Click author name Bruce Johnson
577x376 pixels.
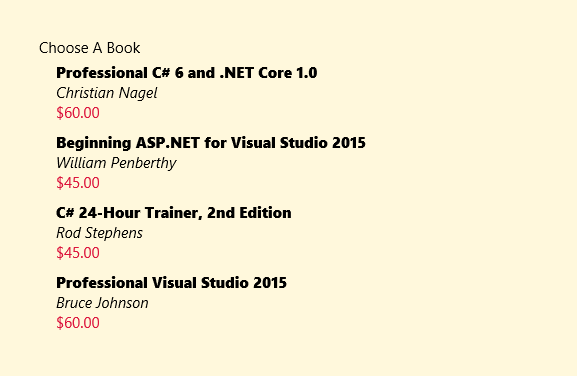pyautogui.click(x=102, y=303)
